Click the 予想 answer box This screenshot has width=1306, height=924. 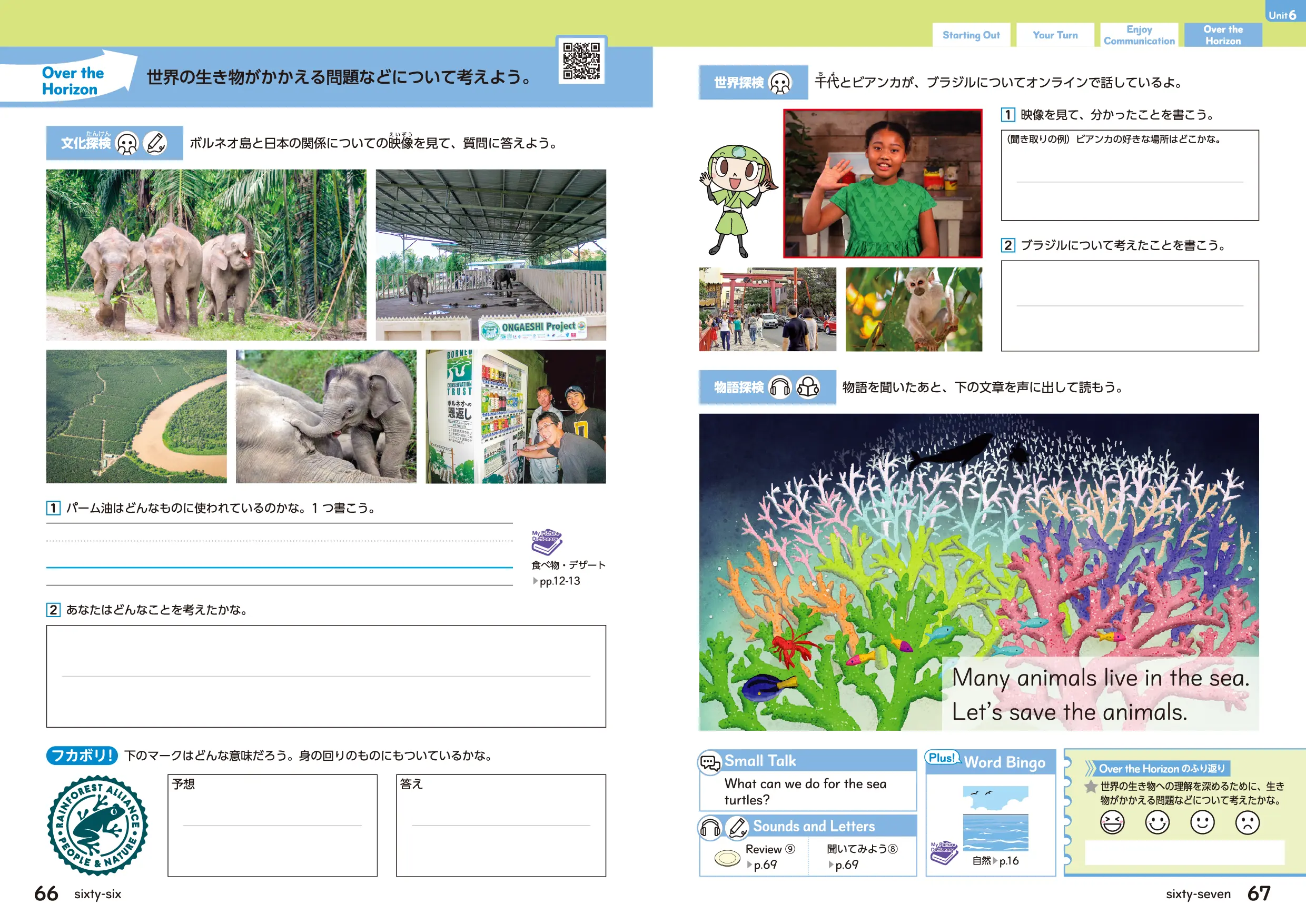point(272,825)
